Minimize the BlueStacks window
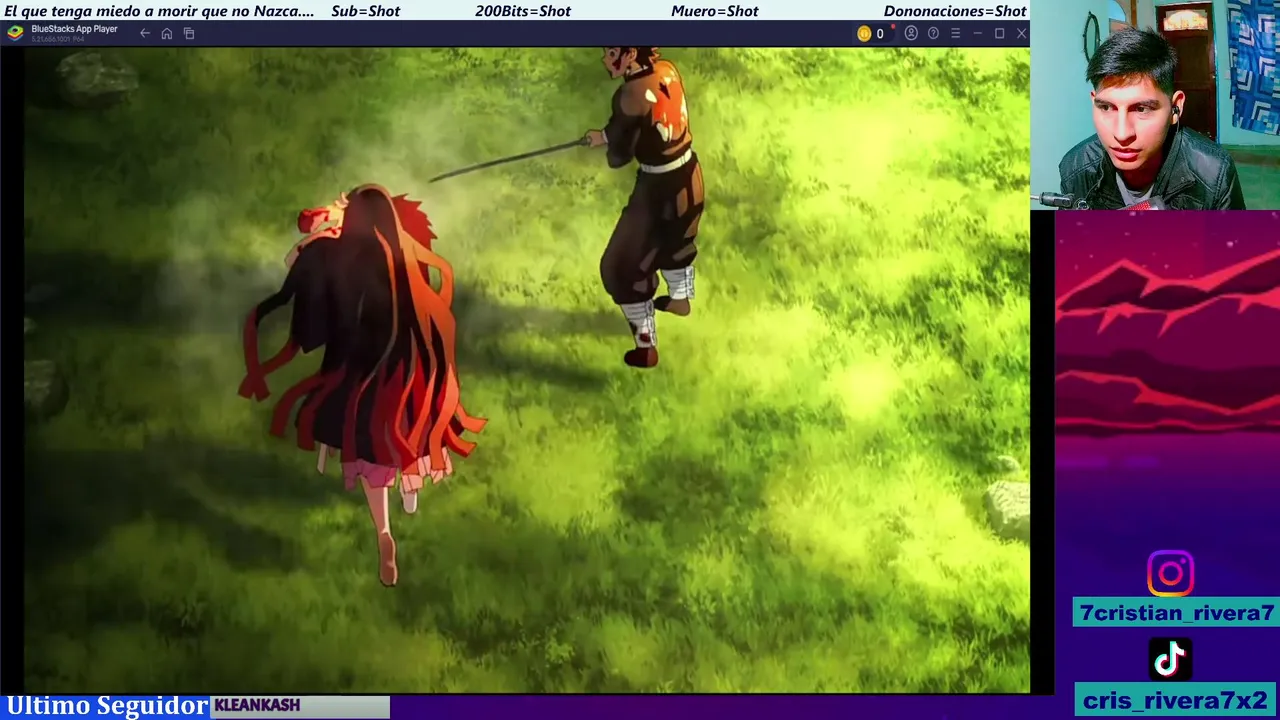This screenshot has width=1280, height=720. [x=977, y=33]
